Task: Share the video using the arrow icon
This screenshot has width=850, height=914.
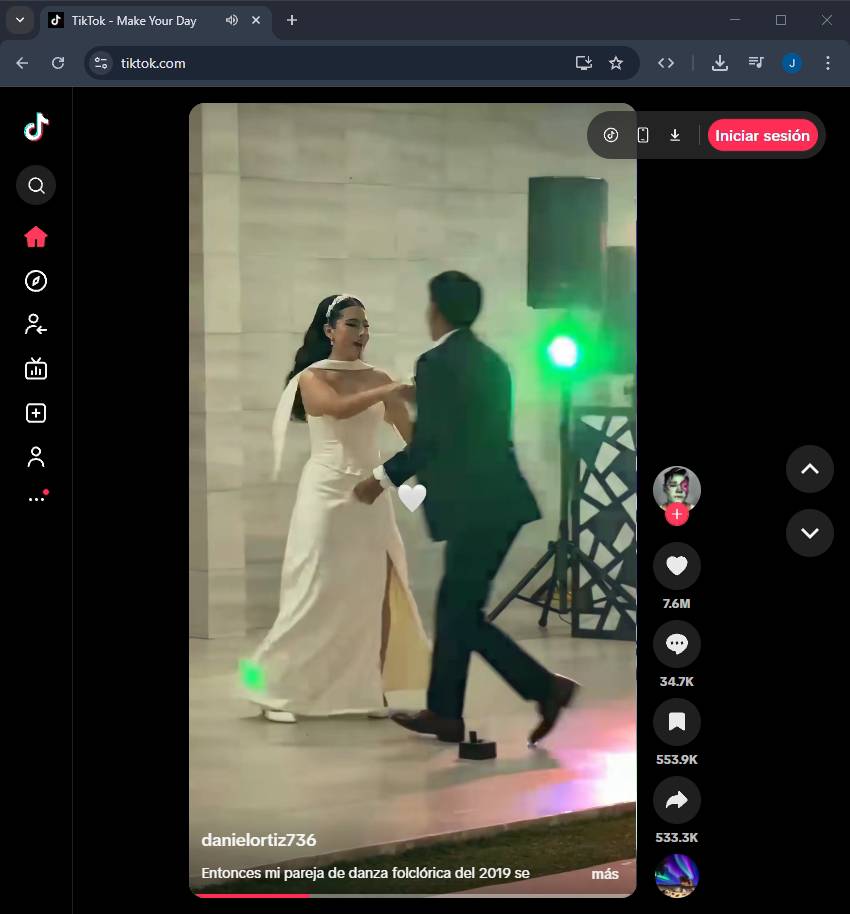Action: pos(676,799)
